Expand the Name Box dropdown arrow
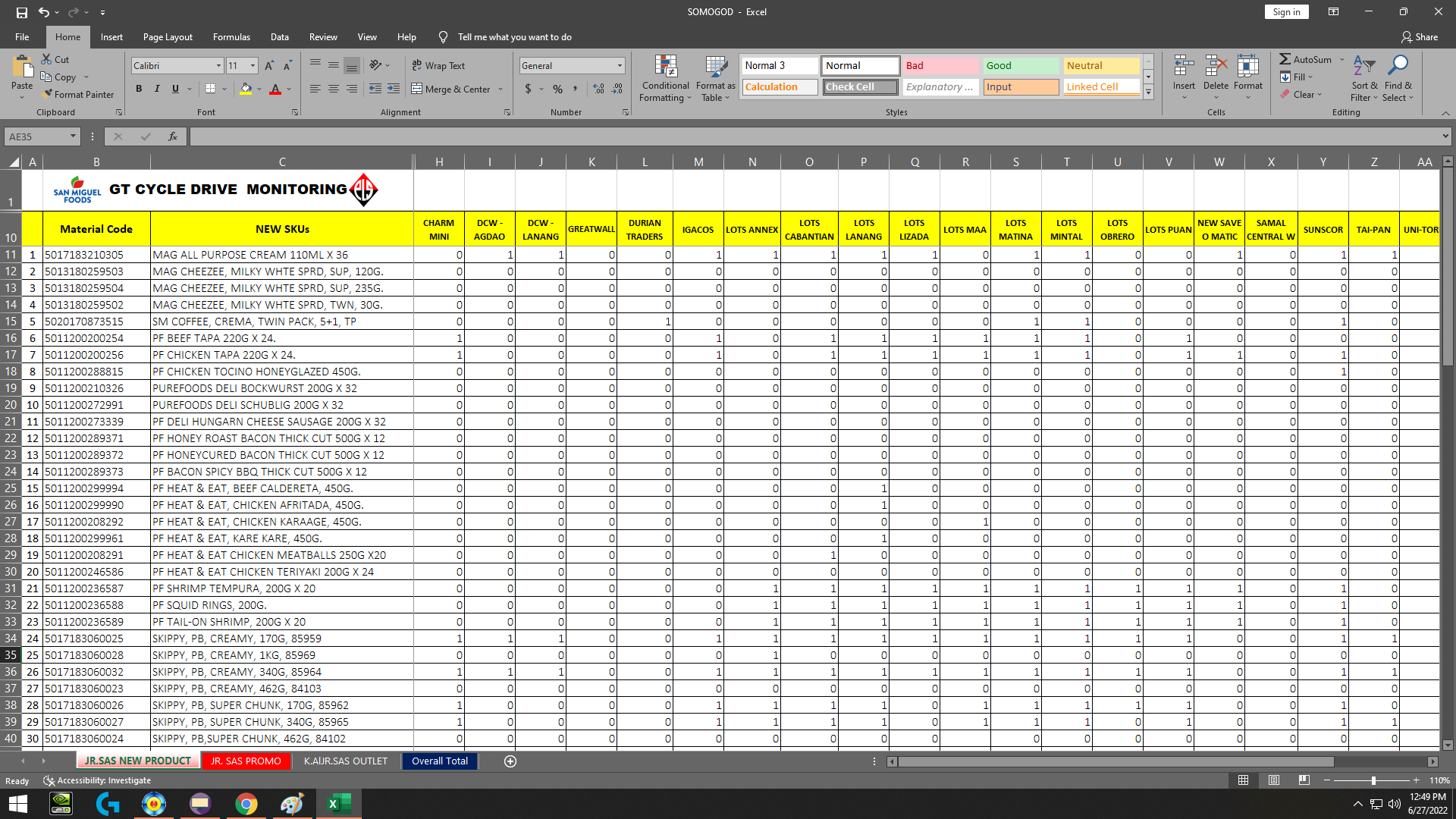Screen dimensions: 1456x819 (73, 136)
